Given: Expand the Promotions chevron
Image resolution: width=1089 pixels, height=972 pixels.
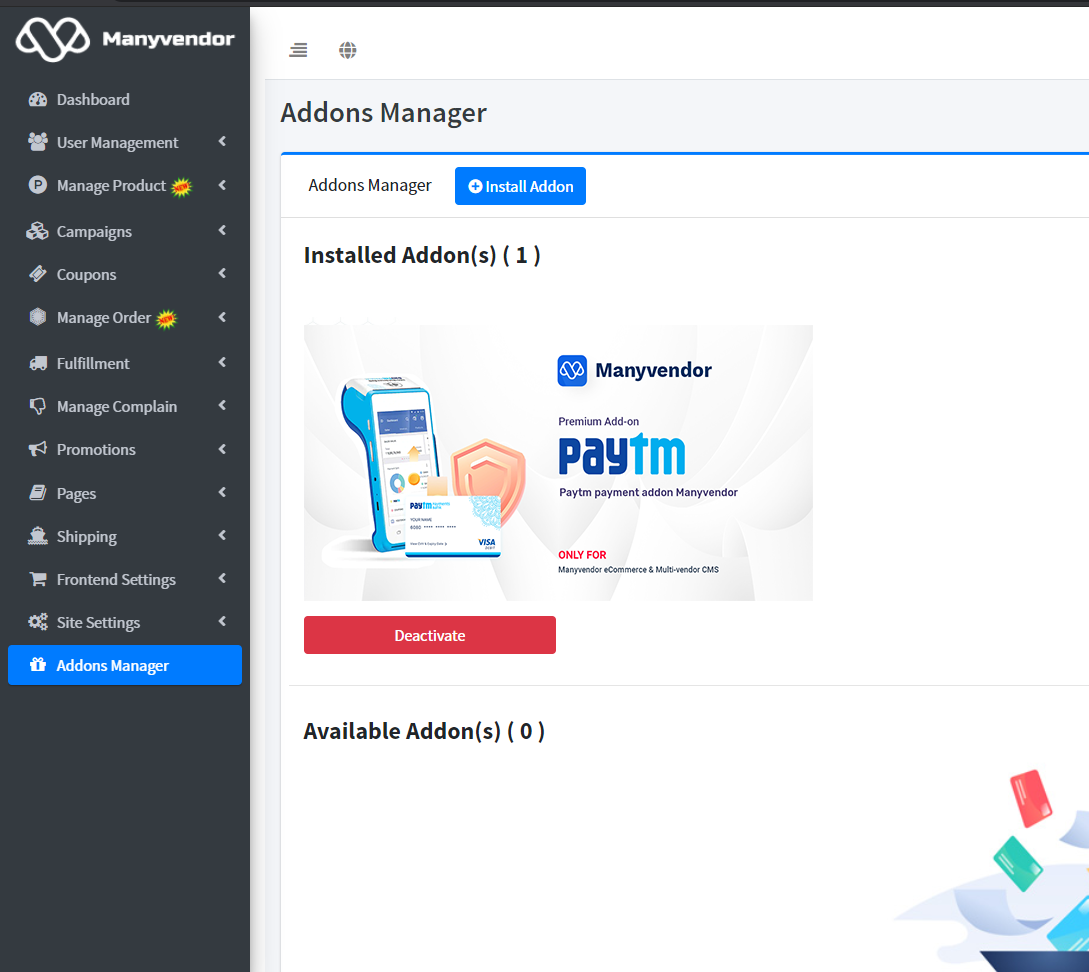Looking at the screenshot, I should (222, 449).
